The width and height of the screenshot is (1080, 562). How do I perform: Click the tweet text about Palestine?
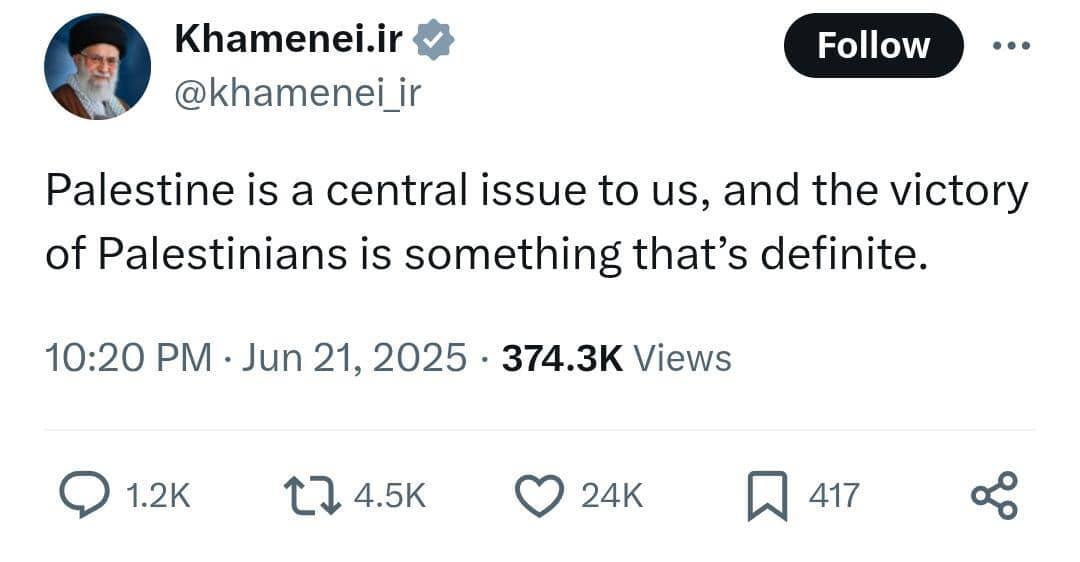536,223
